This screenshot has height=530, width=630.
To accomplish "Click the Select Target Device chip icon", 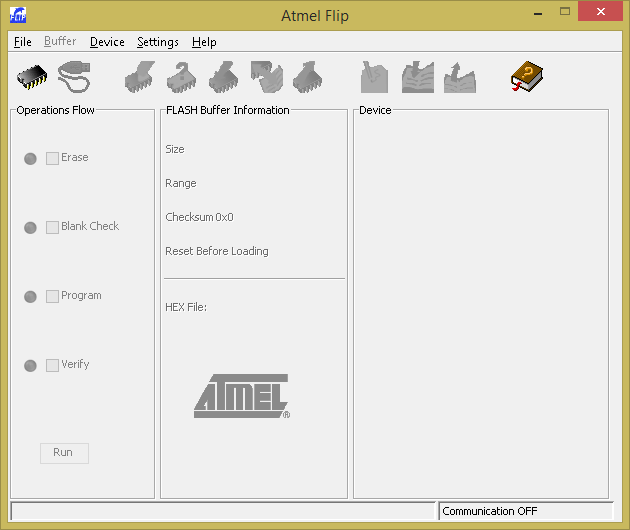I will pos(33,76).
